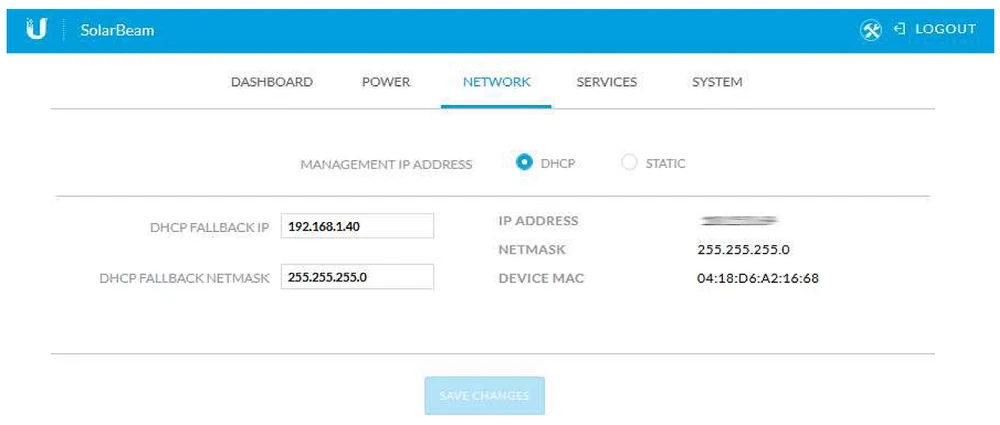The width and height of the screenshot is (1000, 425).
Task: Switch to the Dashboard tab
Action: (x=271, y=82)
